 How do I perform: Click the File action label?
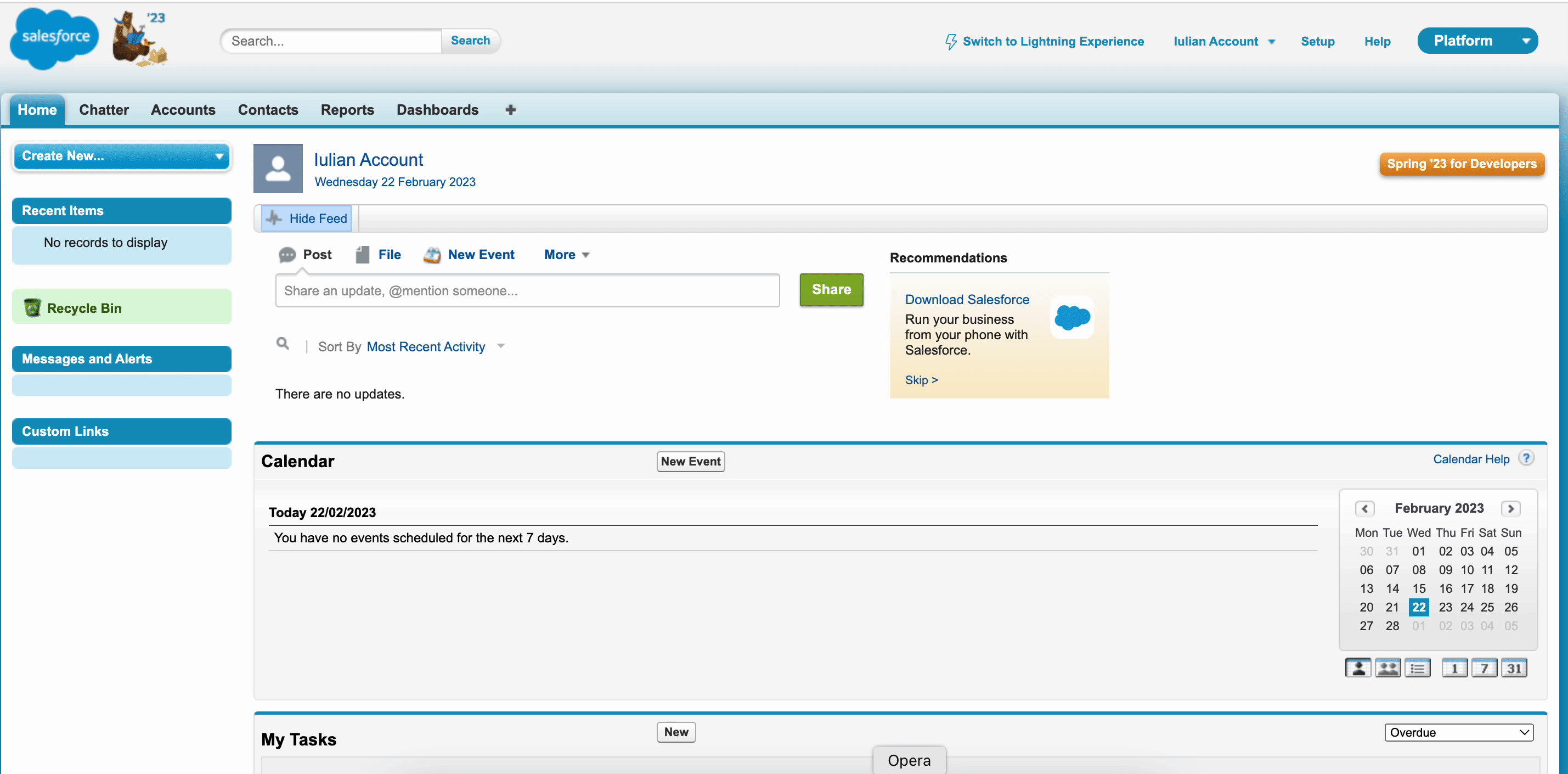click(x=389, y=255)
